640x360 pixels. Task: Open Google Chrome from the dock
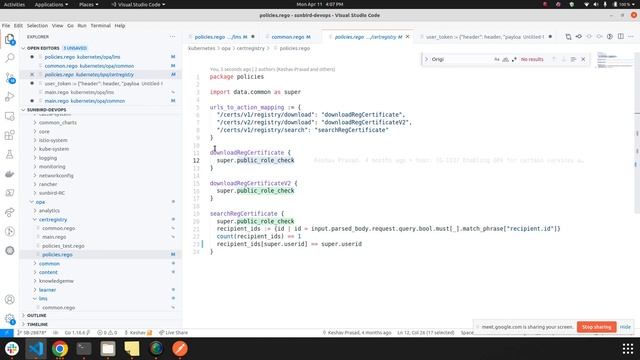click(x=60, y=349)
